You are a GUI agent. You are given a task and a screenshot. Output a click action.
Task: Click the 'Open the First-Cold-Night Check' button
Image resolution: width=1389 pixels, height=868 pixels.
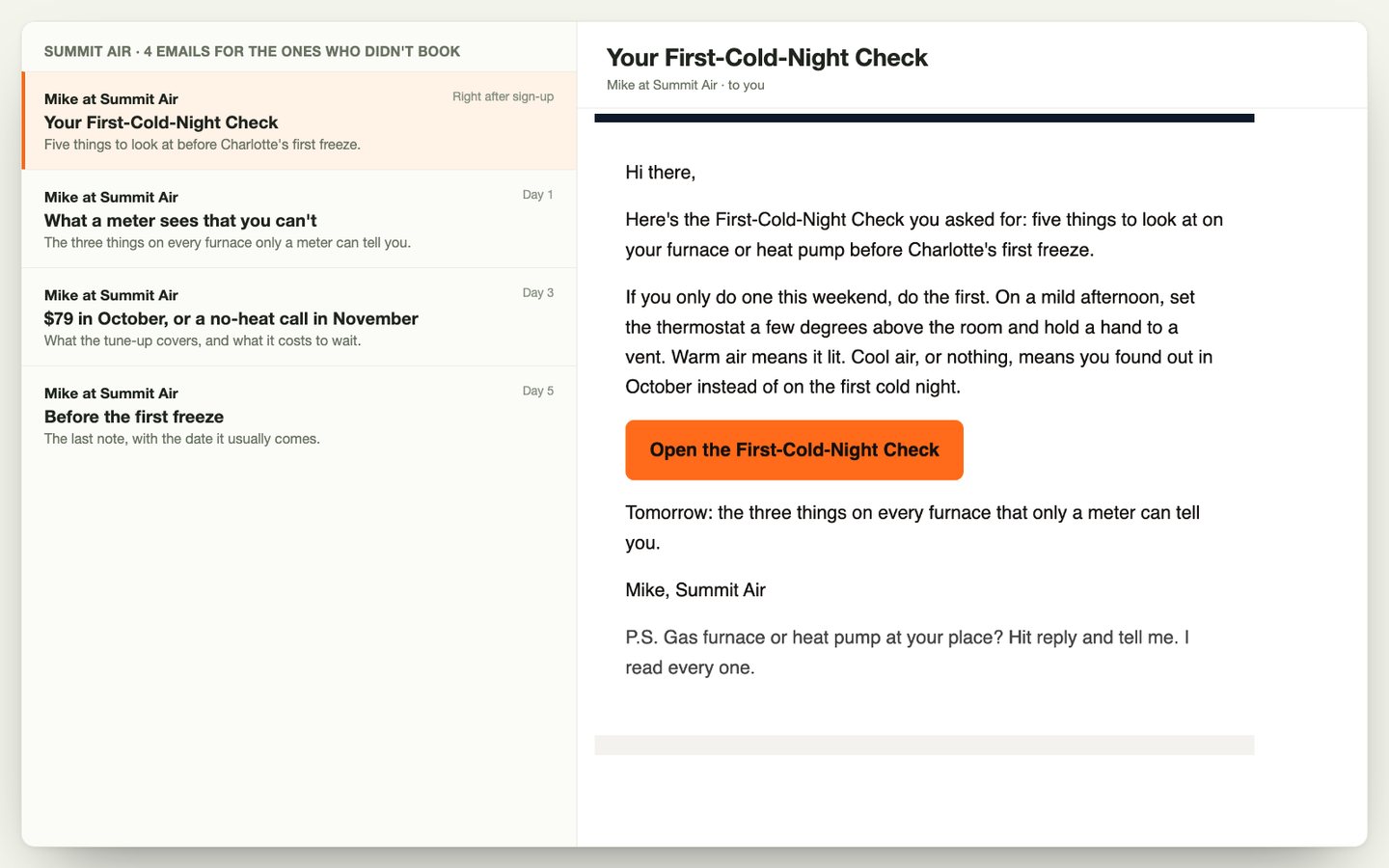(x=794, y=449)
